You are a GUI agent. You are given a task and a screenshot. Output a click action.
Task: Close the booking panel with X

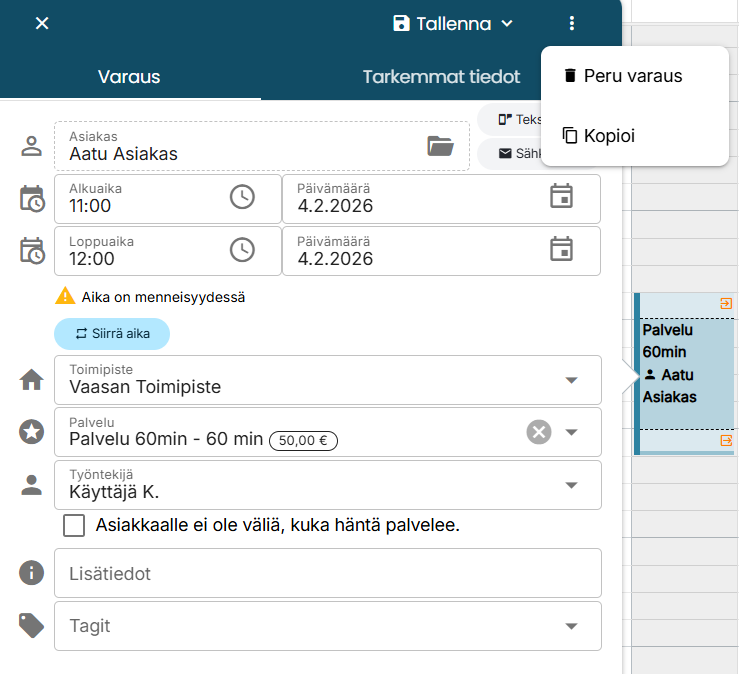click(42, 23)
